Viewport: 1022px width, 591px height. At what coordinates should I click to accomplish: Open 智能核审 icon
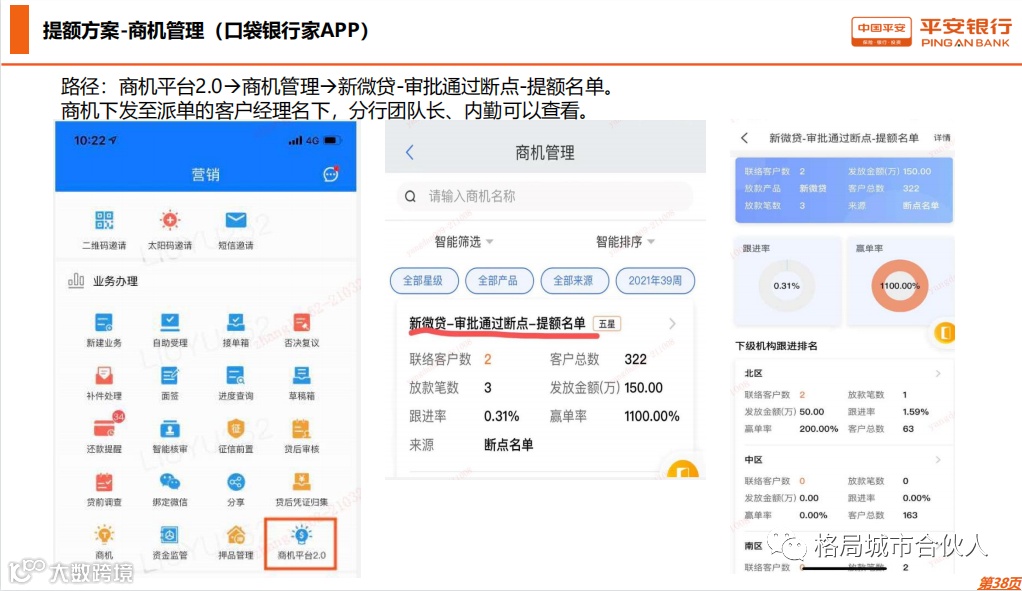(x=169, y=429)
